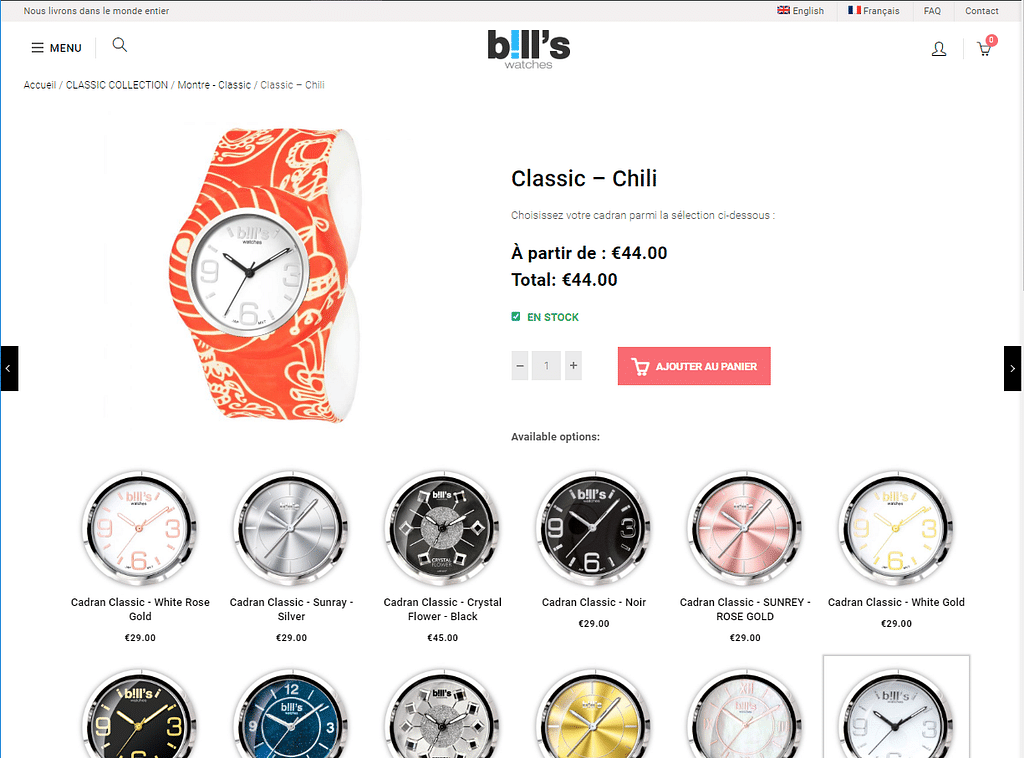The image size is (1024, 758).
Task: Select Cadran Classic White Rose Gold dial
Action: 140,528
